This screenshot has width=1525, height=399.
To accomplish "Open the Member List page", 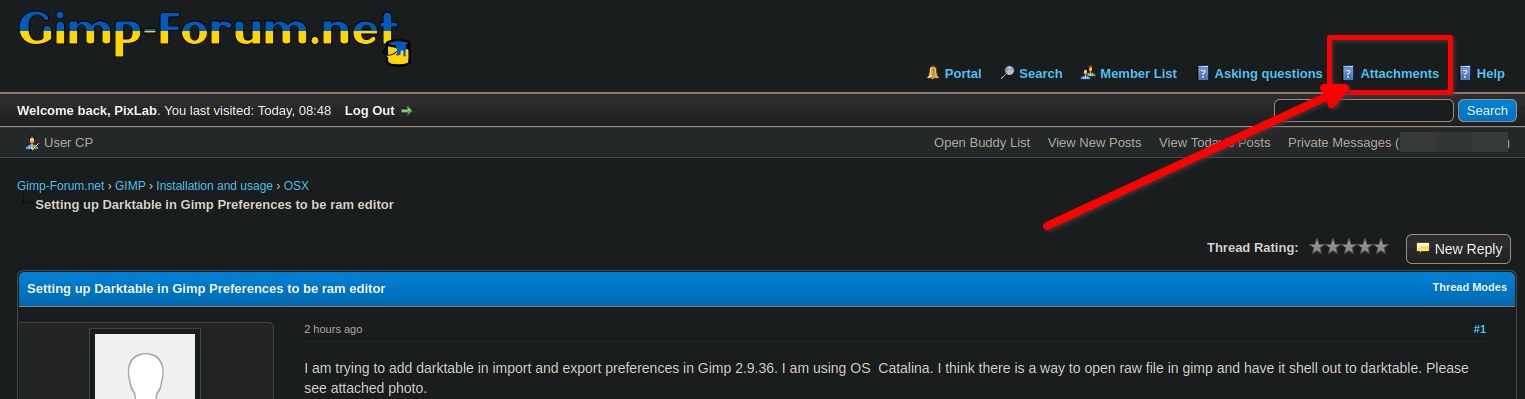I will [1138, 73].
